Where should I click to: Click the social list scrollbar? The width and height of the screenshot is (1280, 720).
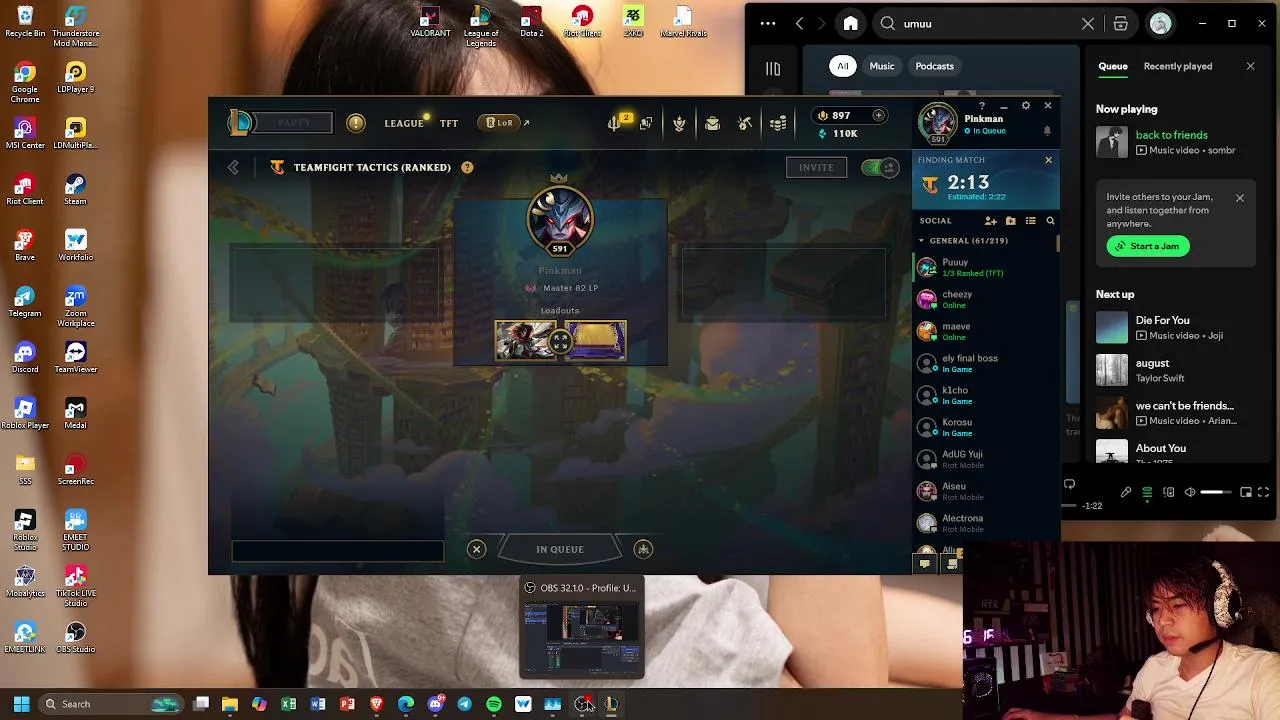[x=1057, y=242]
